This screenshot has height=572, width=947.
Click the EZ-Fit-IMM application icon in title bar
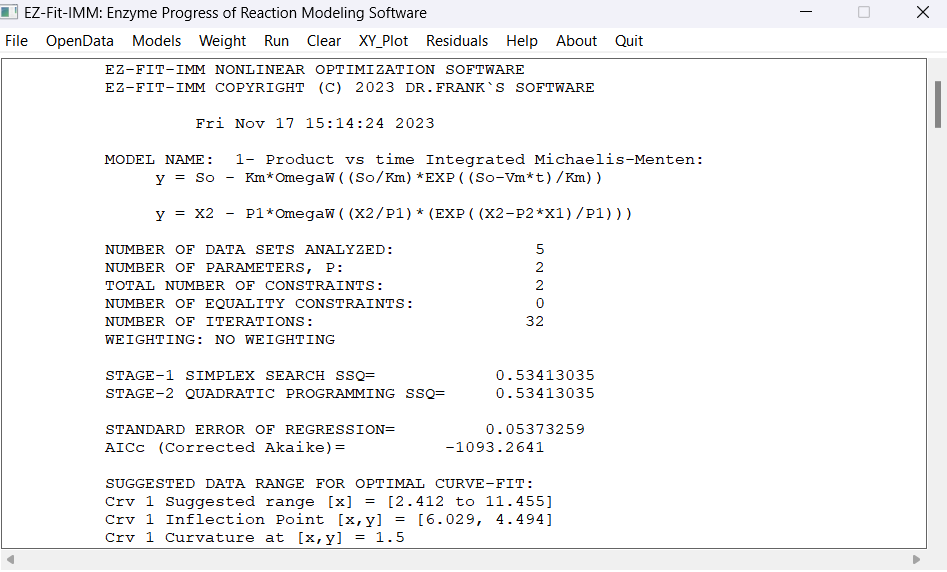pos(9,12)
